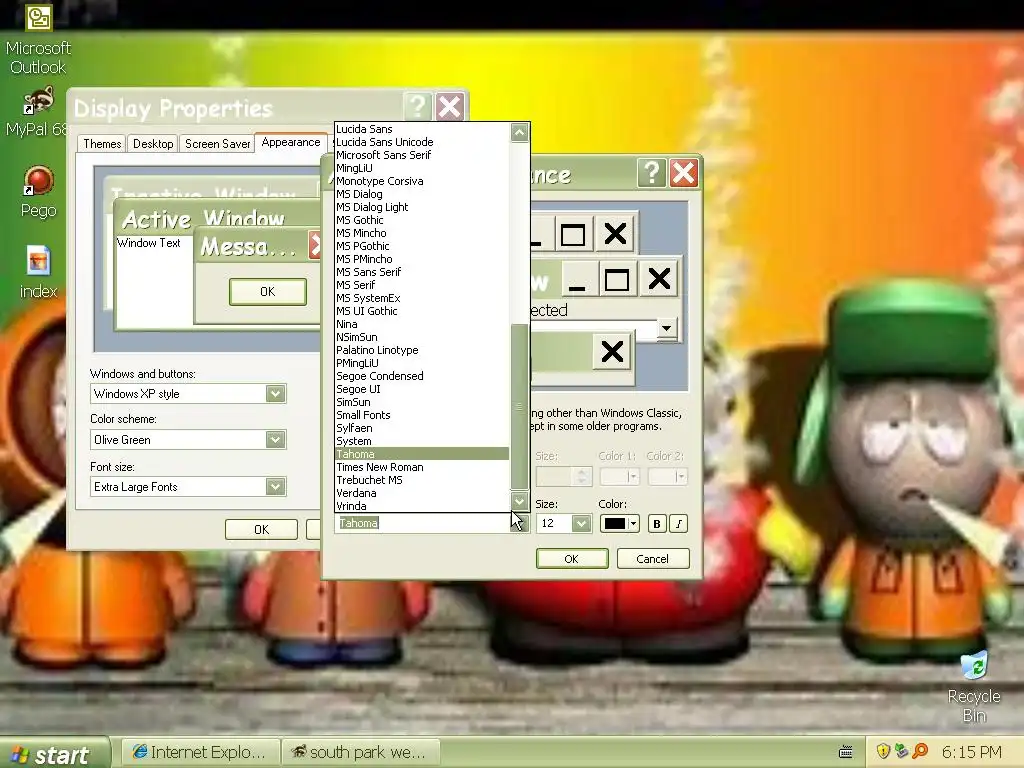Select the Appearance tab
The width and height of the screenshot is (1024, 768).
[x=291, y=142]
